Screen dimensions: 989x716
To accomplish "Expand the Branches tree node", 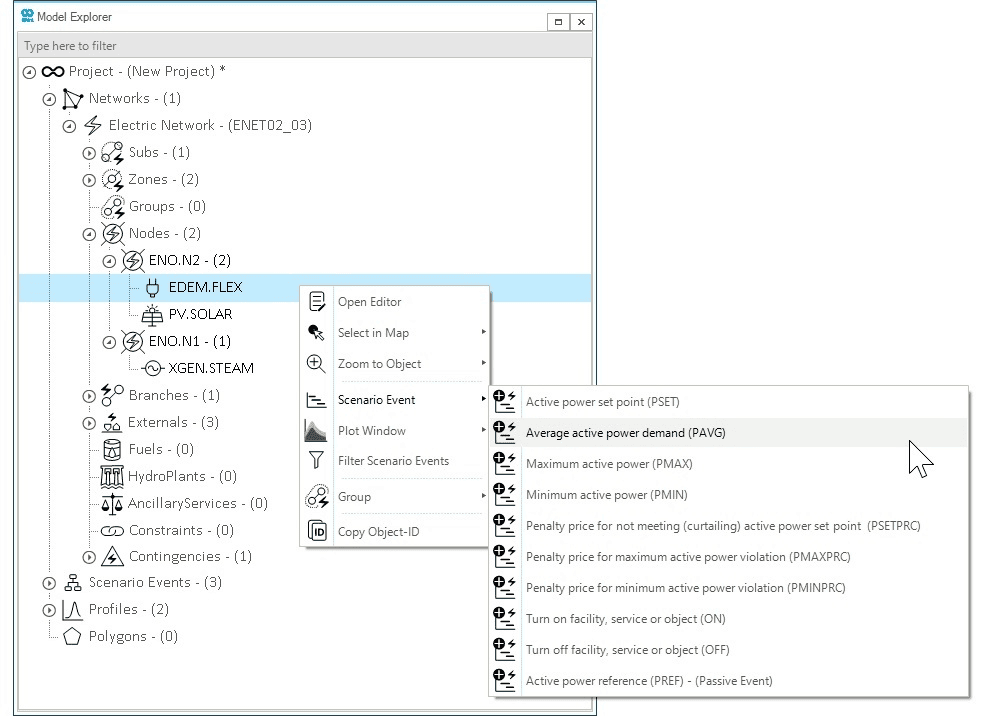I will [x=89, y=396].
